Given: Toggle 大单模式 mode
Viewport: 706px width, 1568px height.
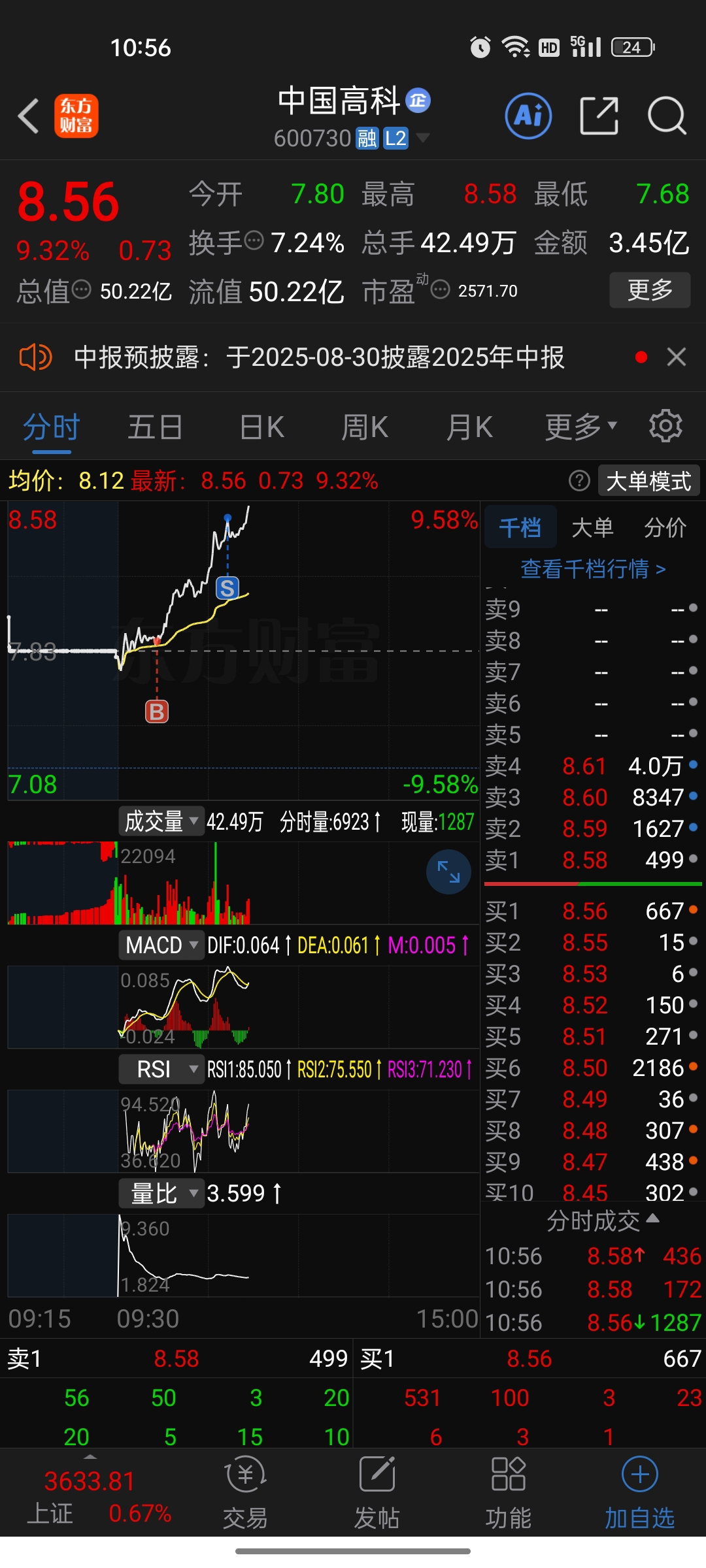Looking at the screenshot, I should (648, 481).
